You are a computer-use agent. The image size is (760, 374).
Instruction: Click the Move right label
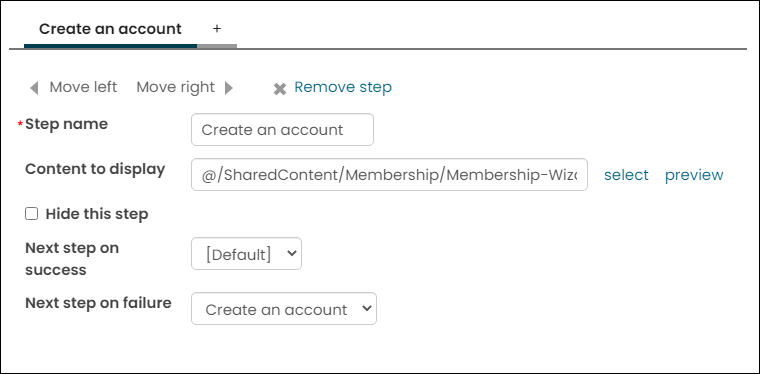[x=175, y=87]
